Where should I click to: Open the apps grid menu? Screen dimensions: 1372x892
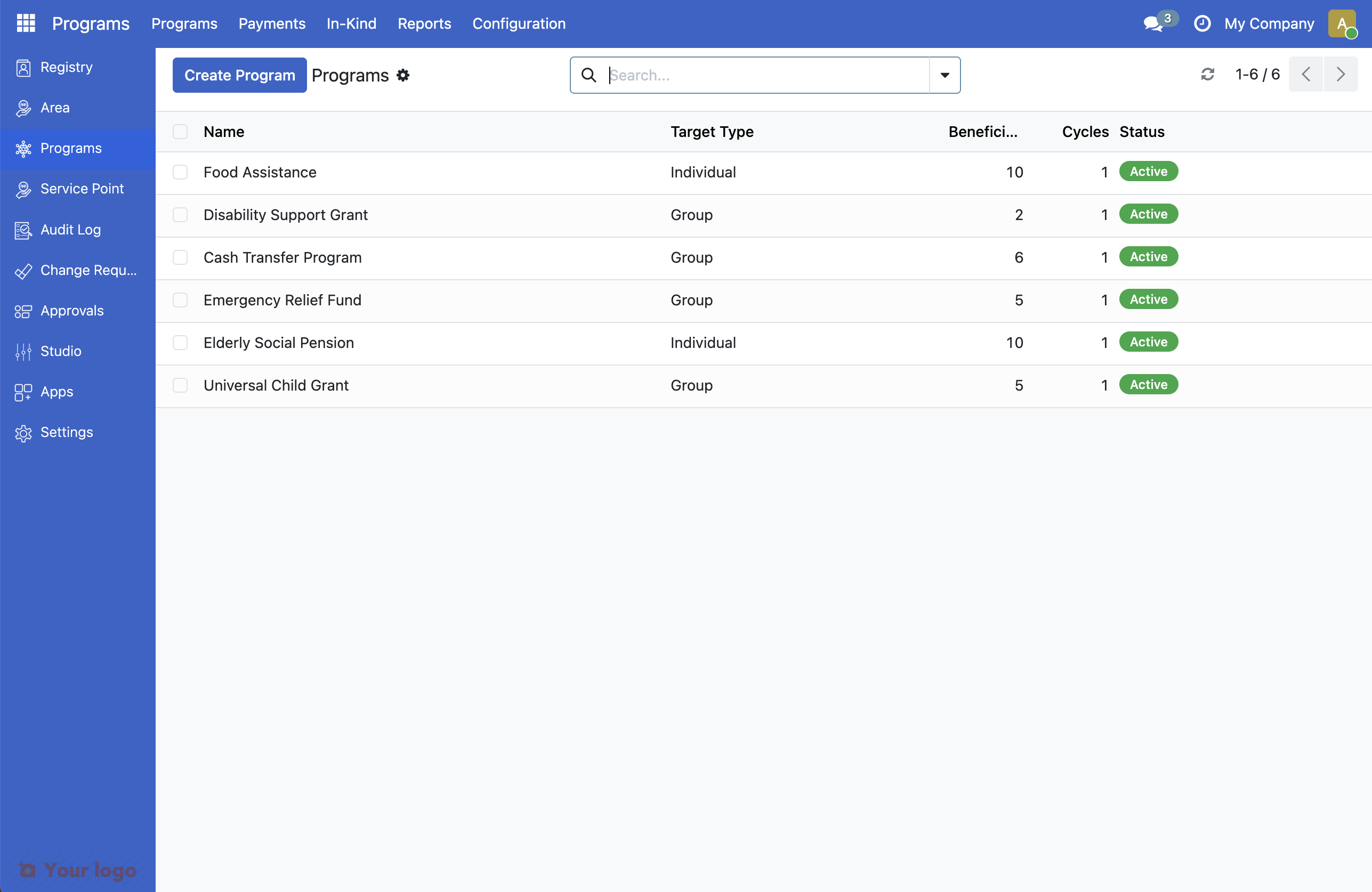26,23
